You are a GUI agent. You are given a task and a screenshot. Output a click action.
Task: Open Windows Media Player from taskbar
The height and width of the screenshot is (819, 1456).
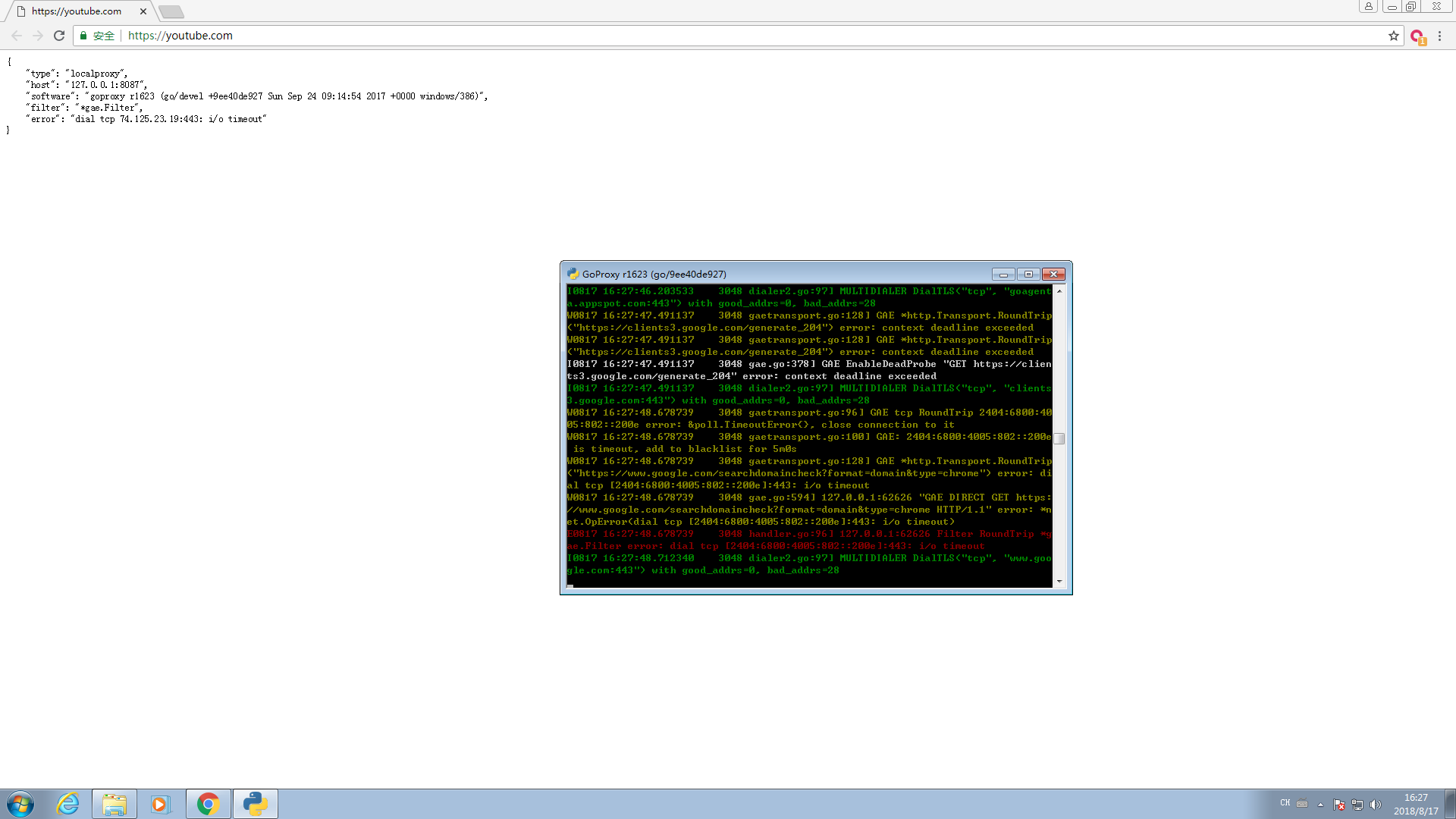161,804
